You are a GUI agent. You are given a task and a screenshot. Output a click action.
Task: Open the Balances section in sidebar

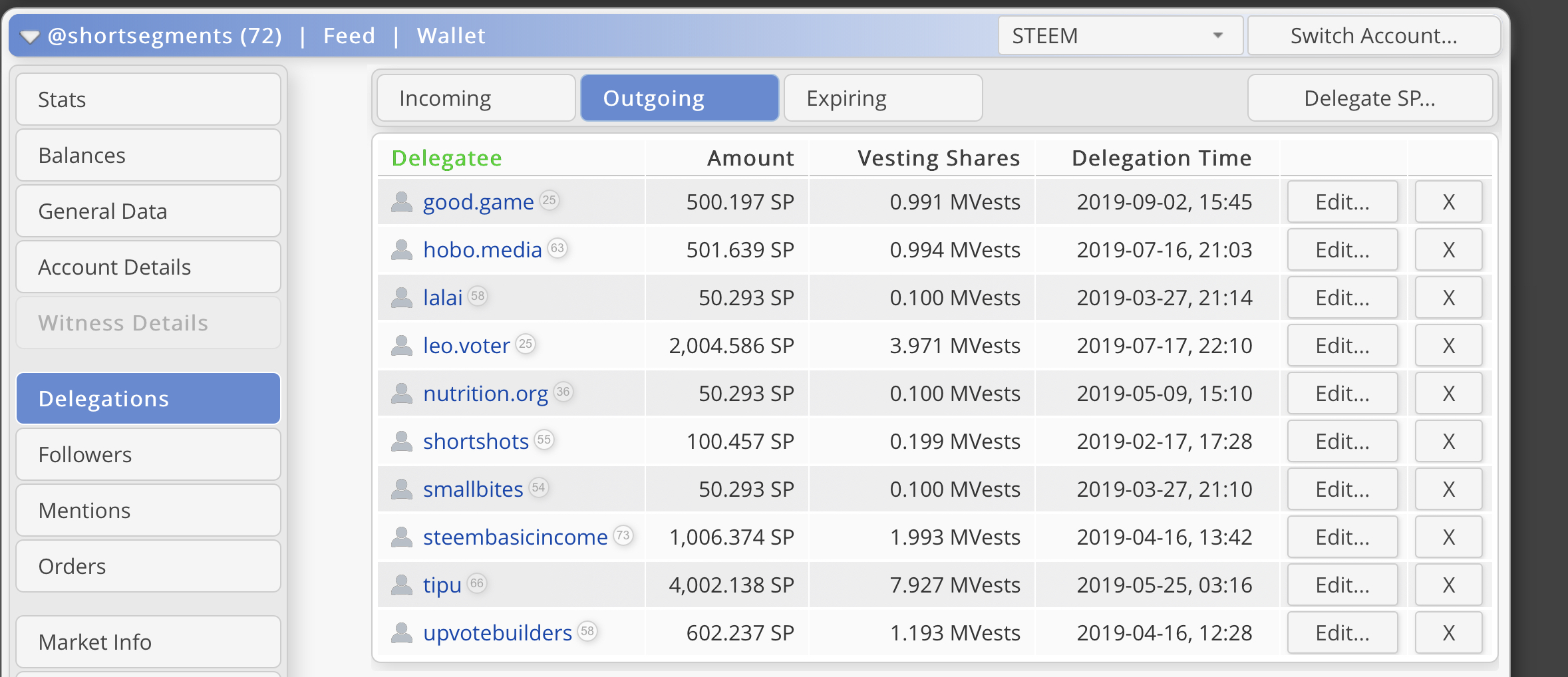click(148, 155)
